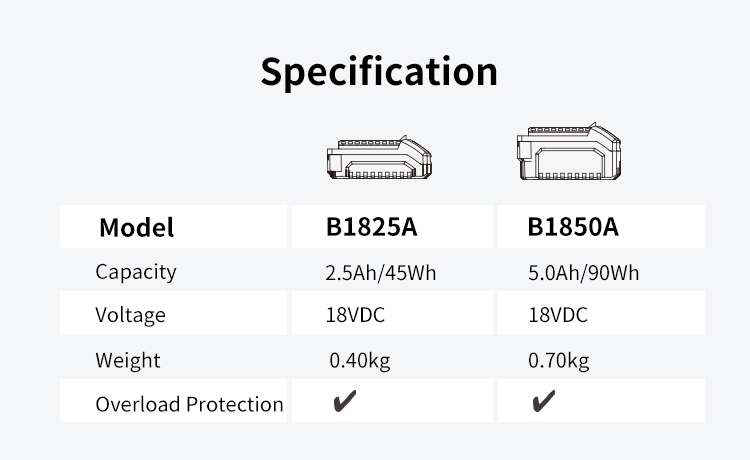
Task: Click the B1825A battery illustration
Action: point(378,159)
